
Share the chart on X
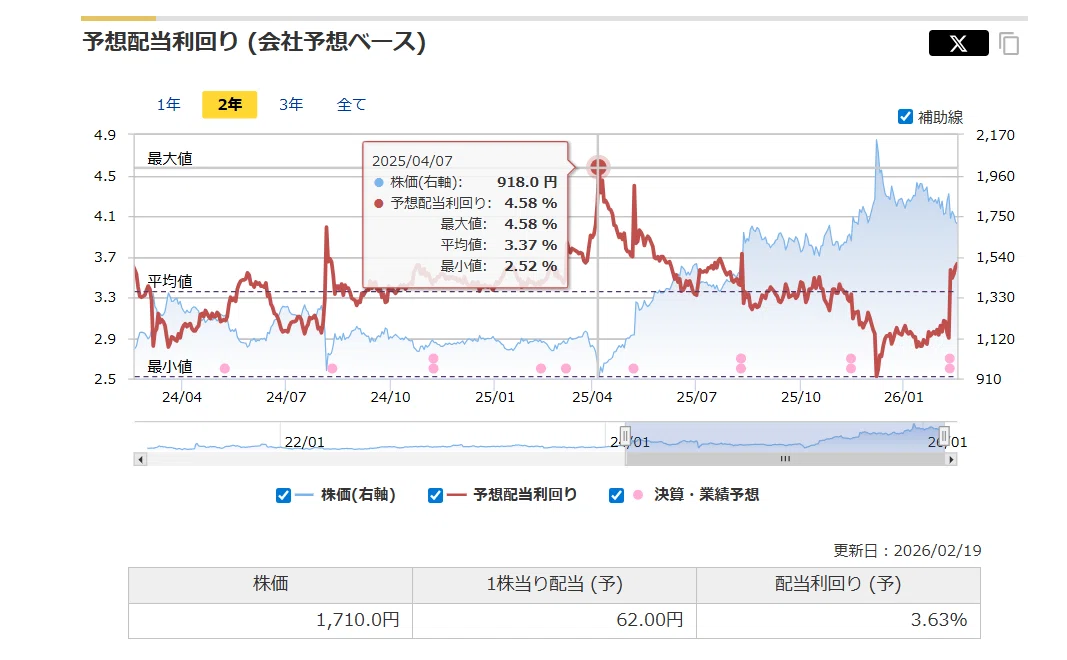(958, 44)
